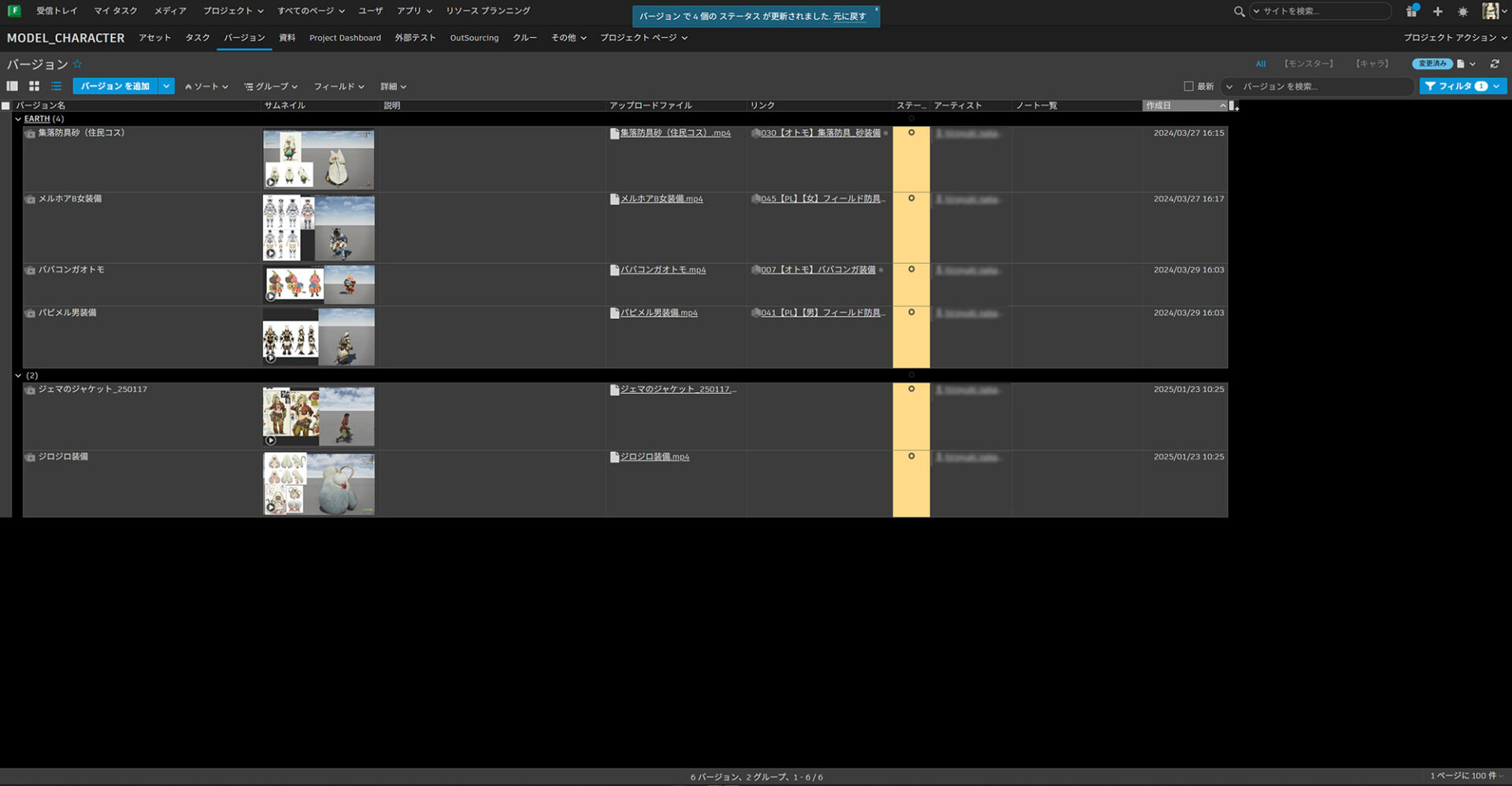The width and height of the screenshot is (1512, 786).
Task: Click the yellow status cell for ジロジロ装備
Action: click(911, 484)
